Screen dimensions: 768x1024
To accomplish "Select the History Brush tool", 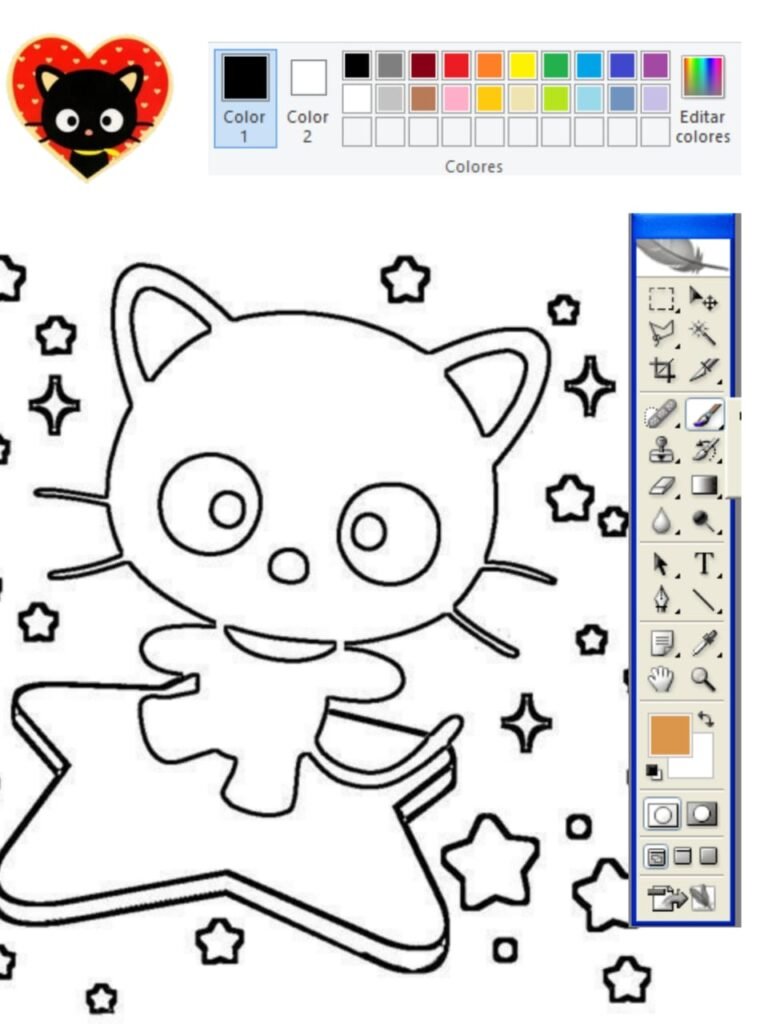I will tap(705, 450).
